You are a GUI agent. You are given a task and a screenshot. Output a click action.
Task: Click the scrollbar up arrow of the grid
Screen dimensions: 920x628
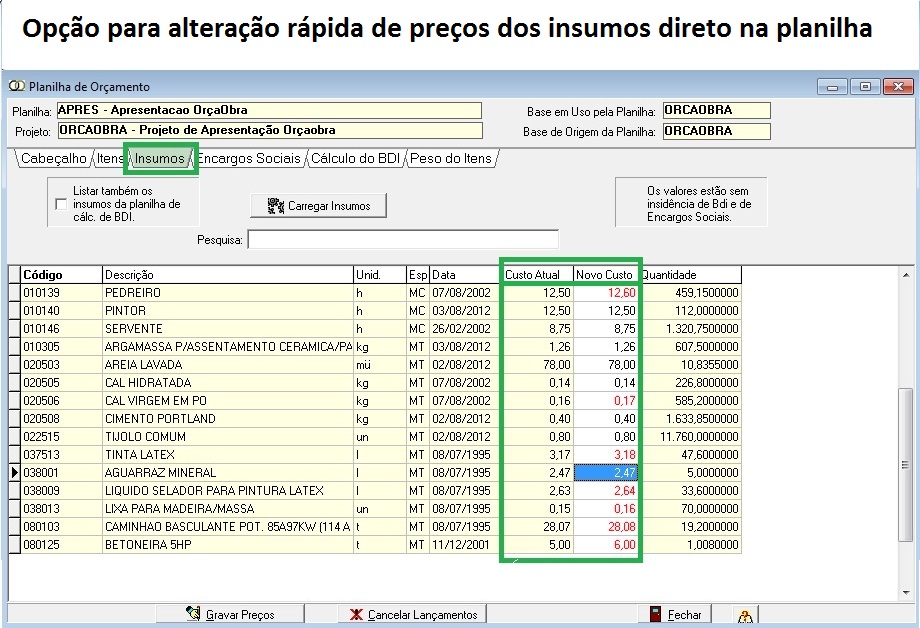(x=905, y=274)
